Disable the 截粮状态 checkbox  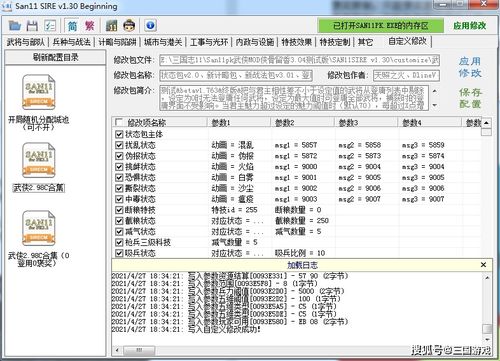pyautogui.click(x=119, y=221)
